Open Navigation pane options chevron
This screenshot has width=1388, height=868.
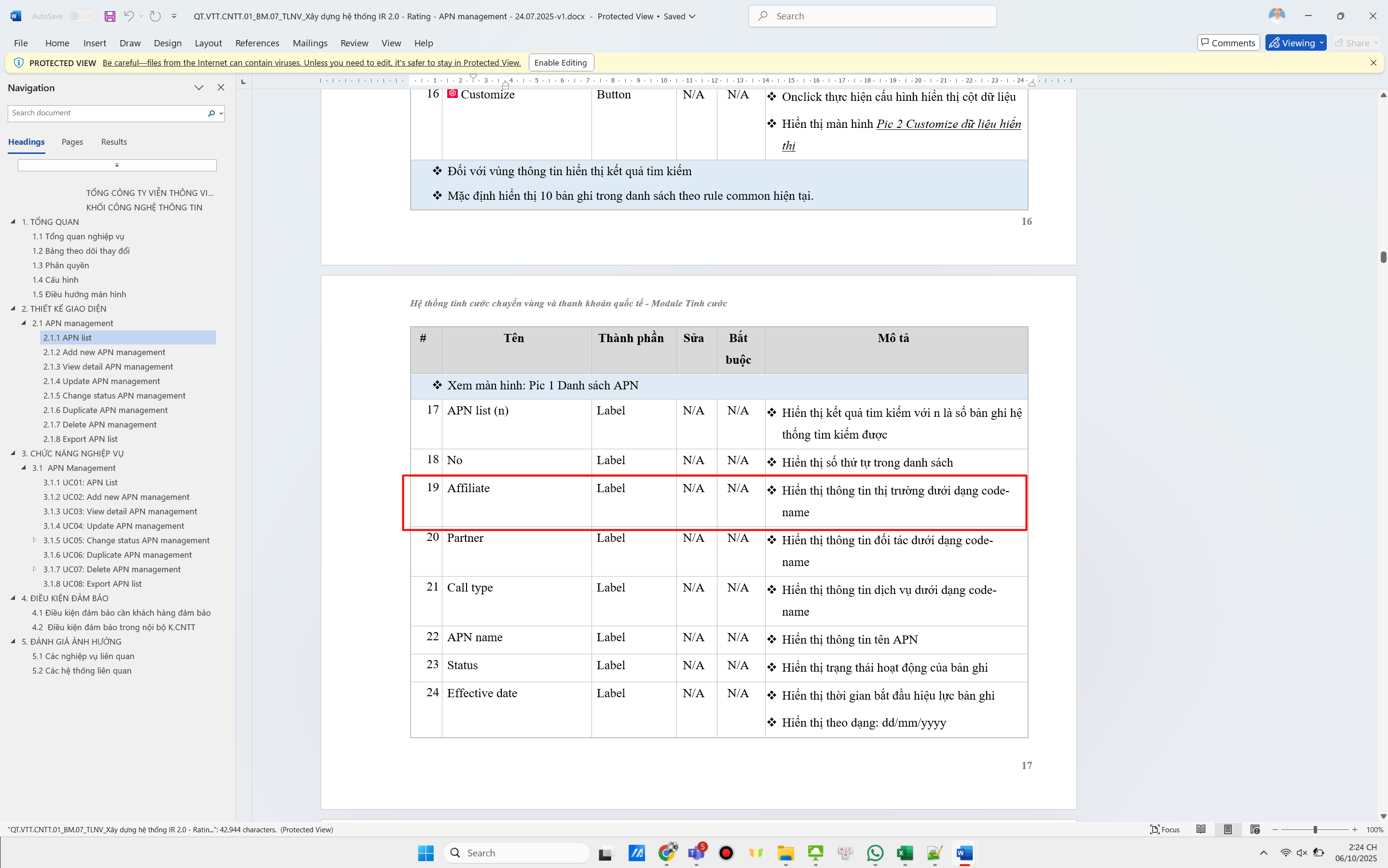click(x=199, y=88)
